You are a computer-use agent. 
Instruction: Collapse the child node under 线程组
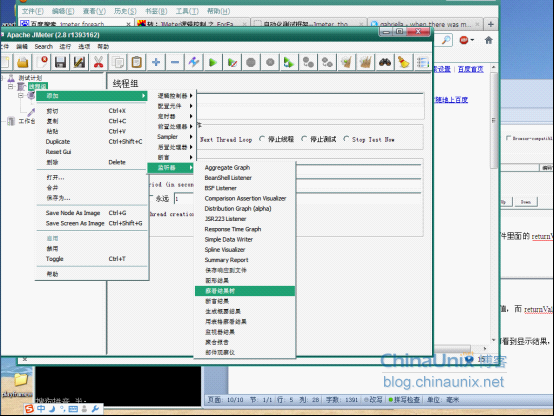[x=20, y=95]
